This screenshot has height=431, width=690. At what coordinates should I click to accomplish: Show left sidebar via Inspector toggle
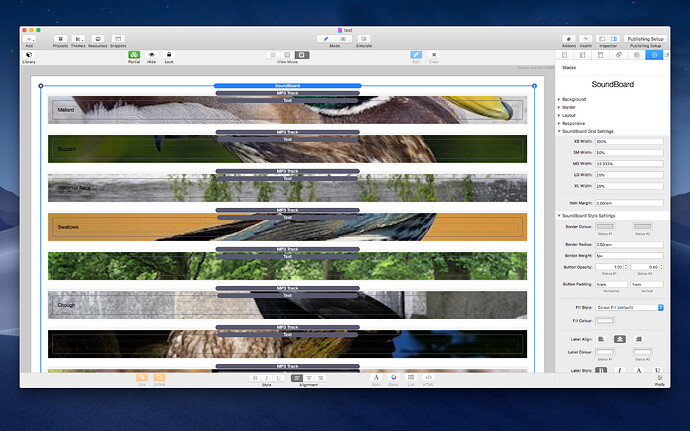(602, 39)
